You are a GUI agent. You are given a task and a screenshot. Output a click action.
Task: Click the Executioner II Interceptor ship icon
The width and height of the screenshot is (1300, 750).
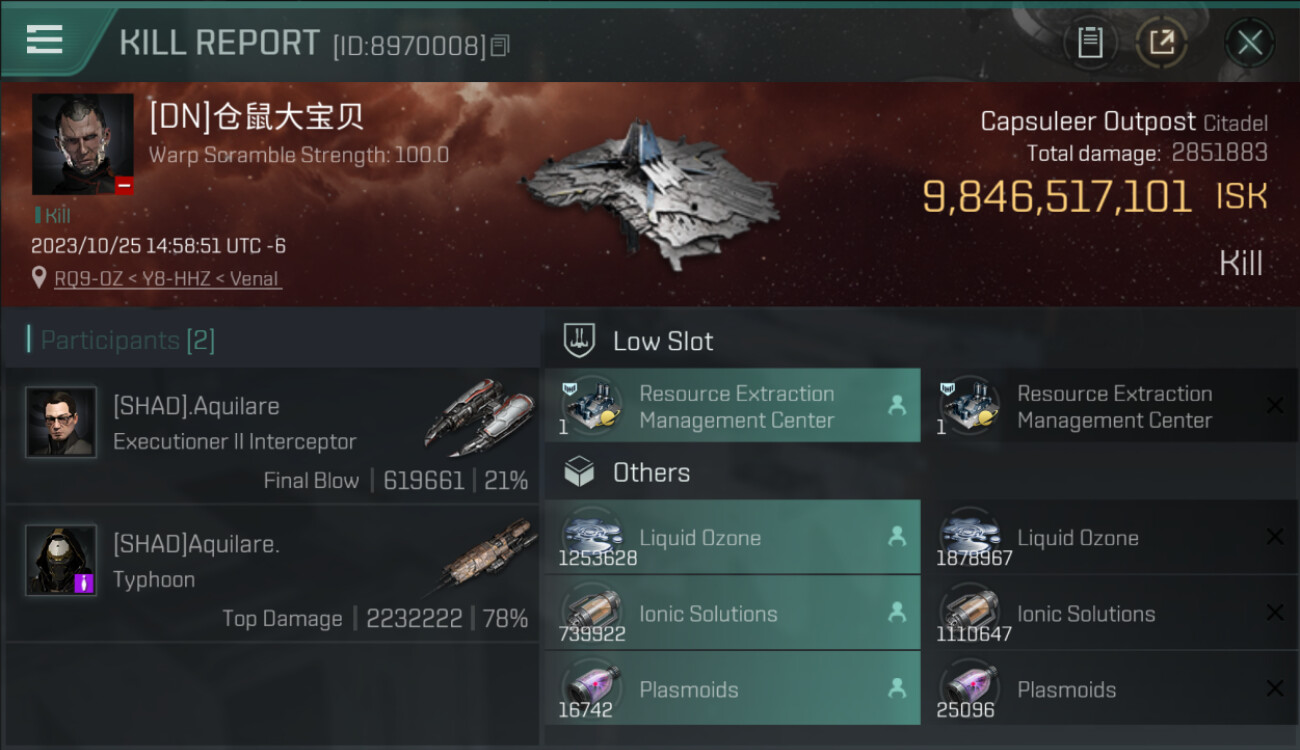tap(478, 418)
